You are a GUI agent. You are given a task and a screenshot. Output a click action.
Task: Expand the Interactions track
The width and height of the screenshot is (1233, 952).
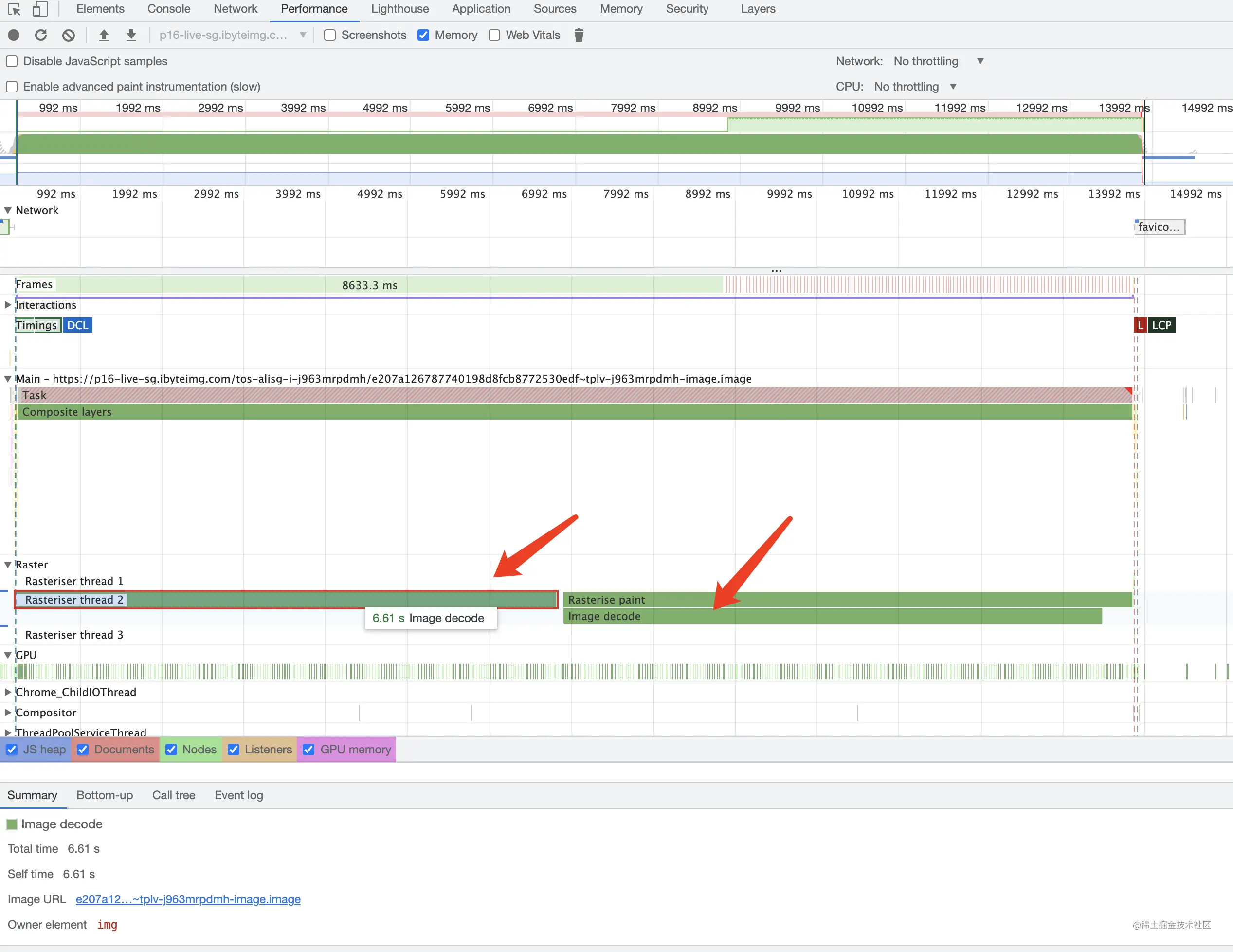(8, 305)
